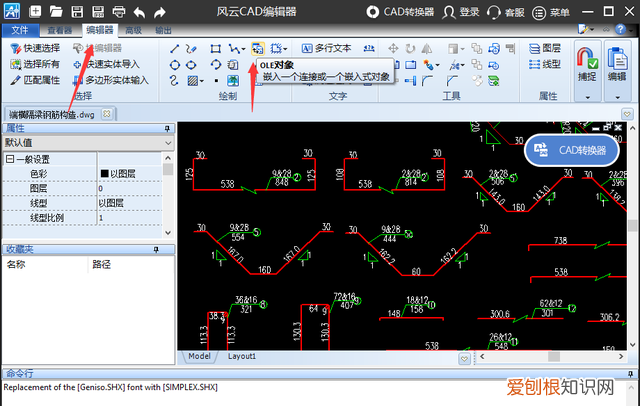Click 登录 login in title bar

click(x=461, y=12)
